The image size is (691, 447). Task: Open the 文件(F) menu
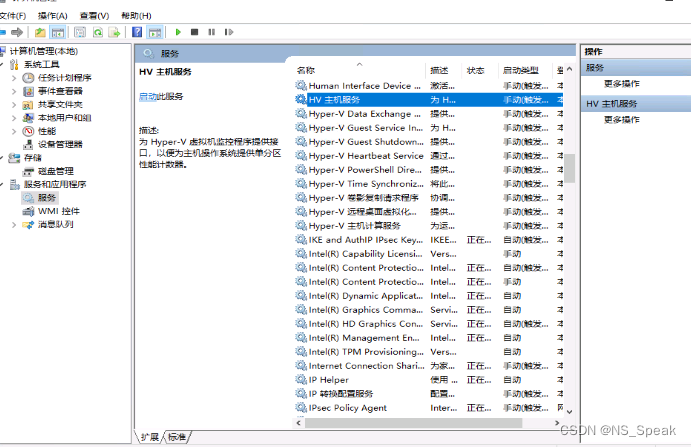pos(13,16)
